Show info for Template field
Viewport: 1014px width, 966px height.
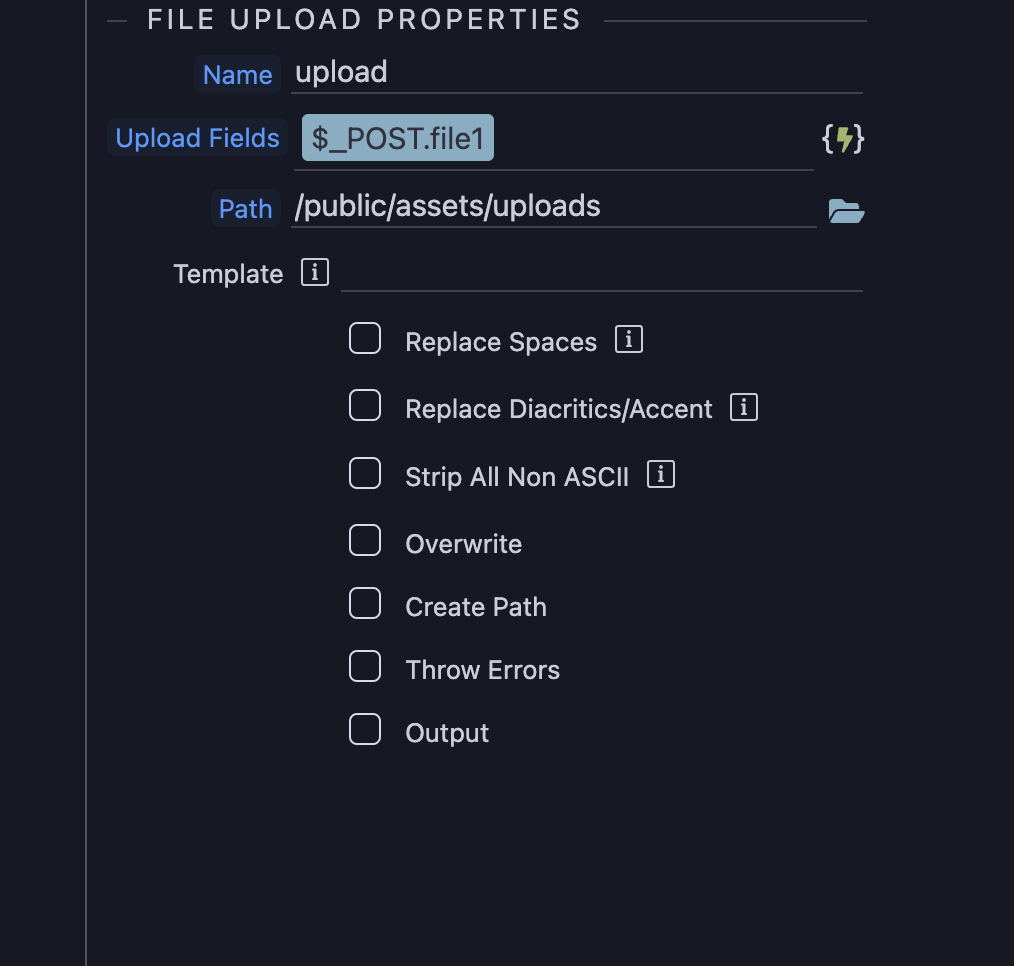click(315, 272)
